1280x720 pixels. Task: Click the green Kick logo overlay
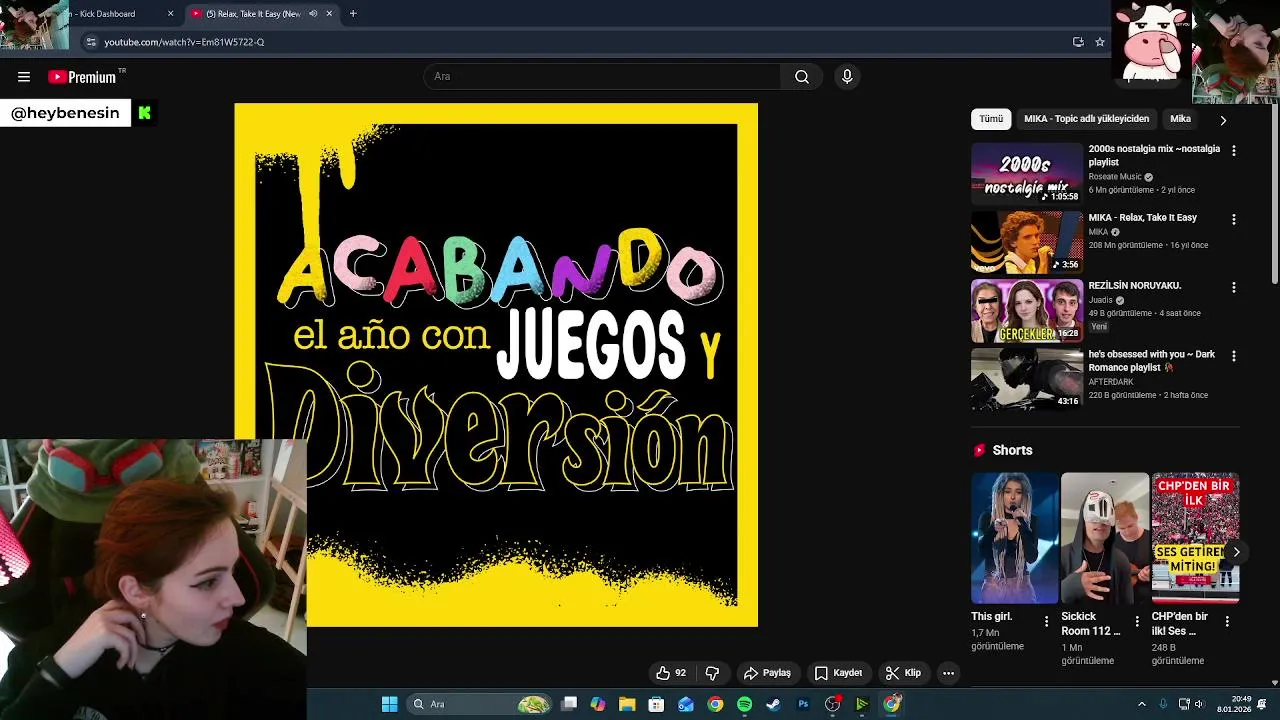point(145,113)
